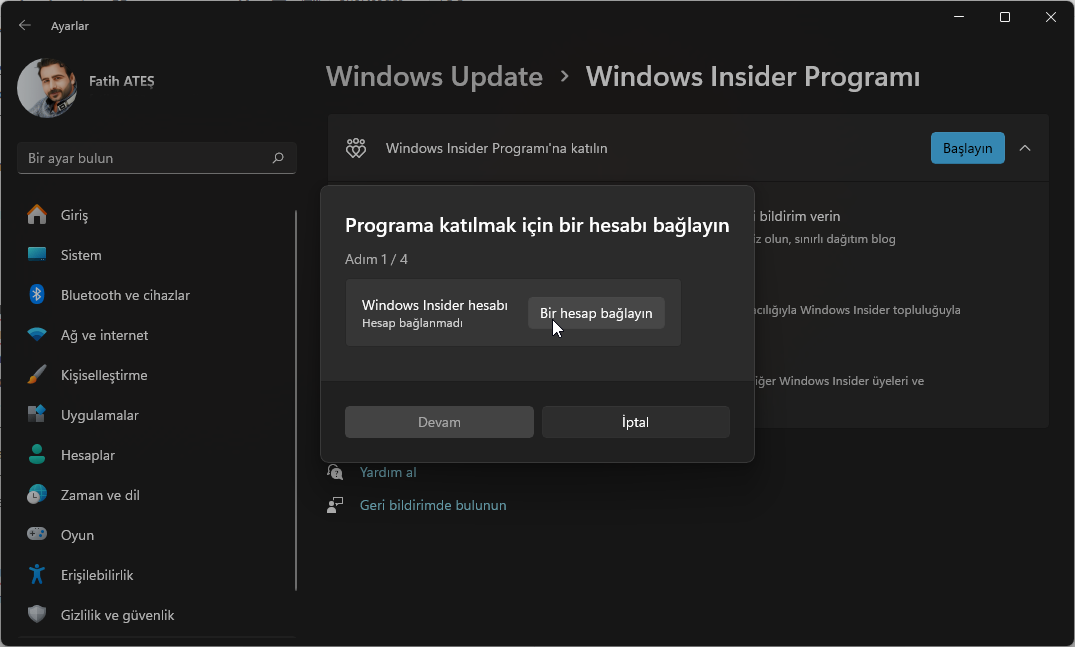Viewport: 1075px width, 647px height.
Task: Open Ağ ve internet Wi-Fi icon
Action: (x=37, y=335)
